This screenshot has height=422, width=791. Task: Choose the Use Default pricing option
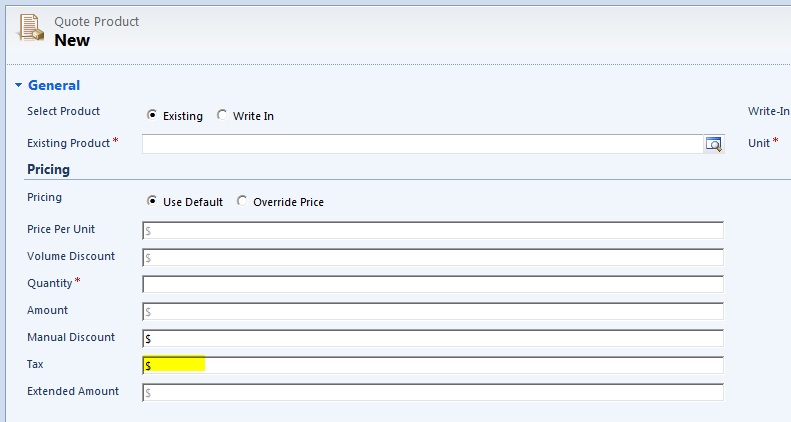(x=152, y=201)
